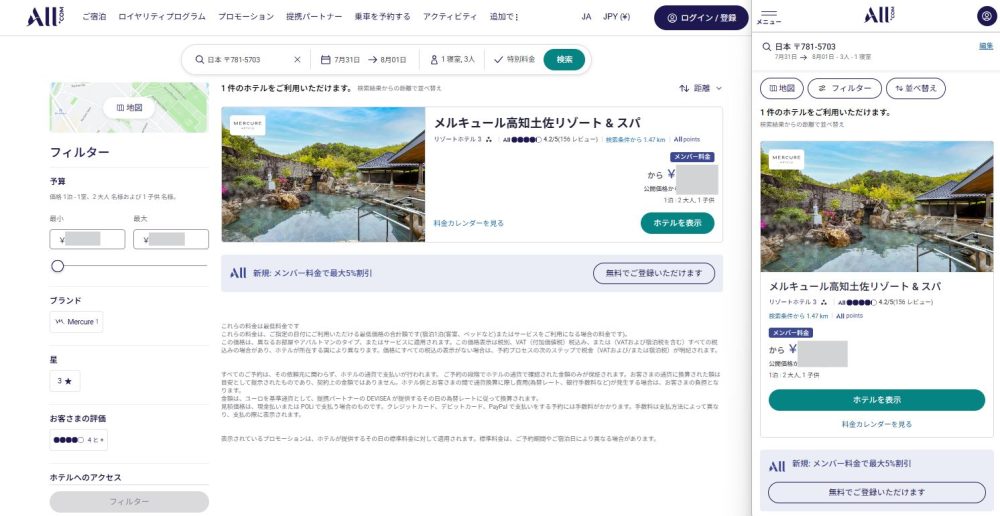The image size is (1000, 516).
Task: Open アクティビティ menu
Action: (450, 17)
